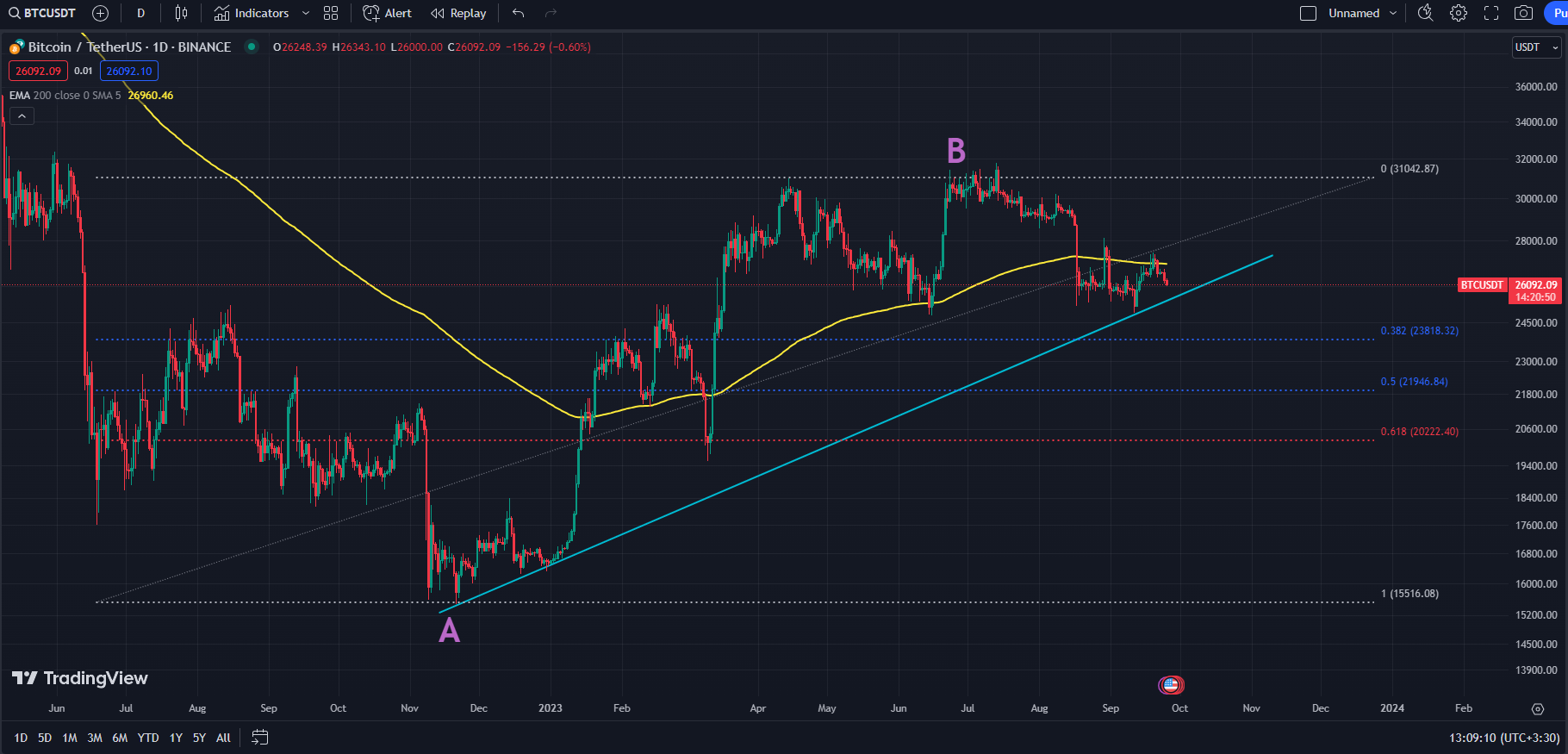Click the green market status dot

[252, 47]
